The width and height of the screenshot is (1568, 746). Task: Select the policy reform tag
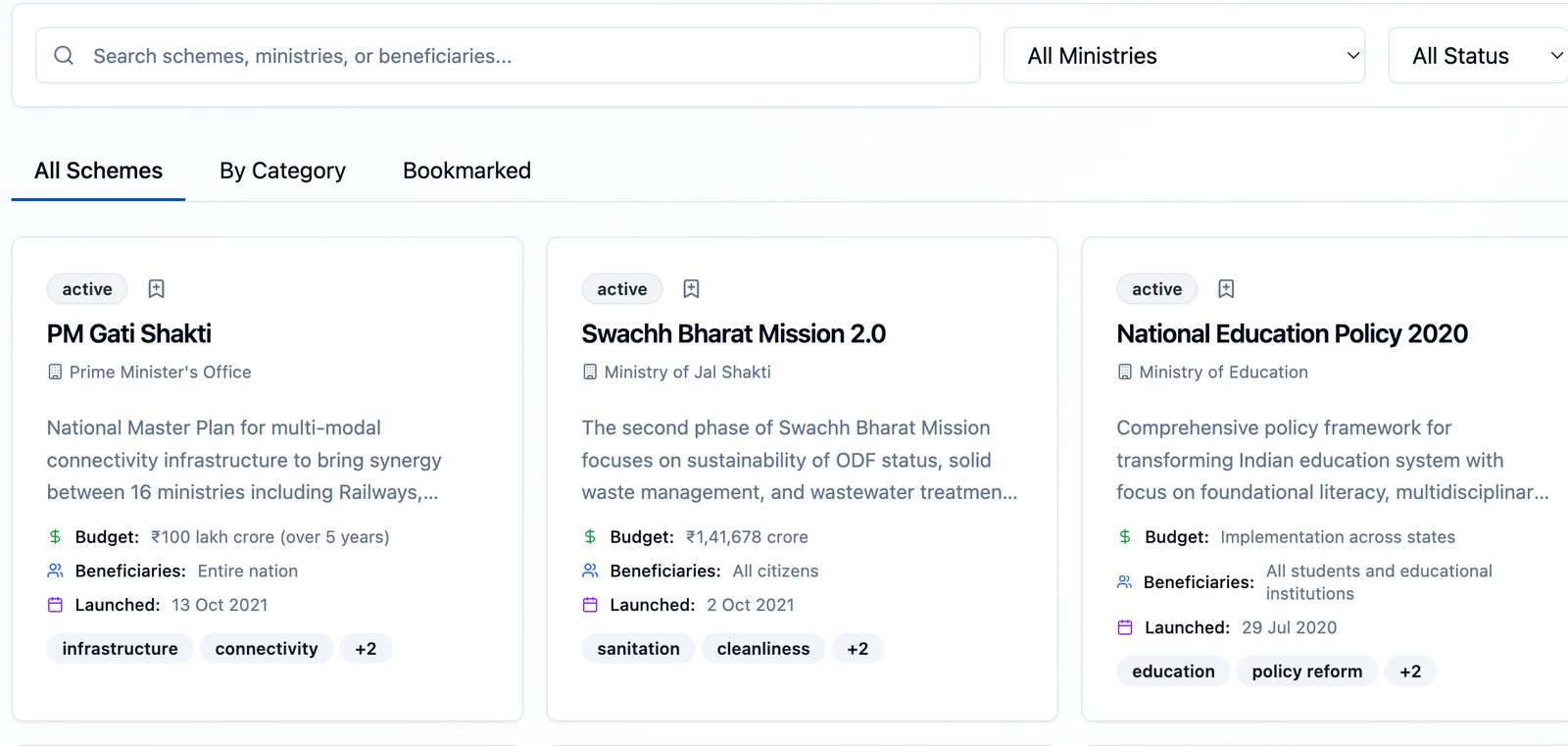1306,671
